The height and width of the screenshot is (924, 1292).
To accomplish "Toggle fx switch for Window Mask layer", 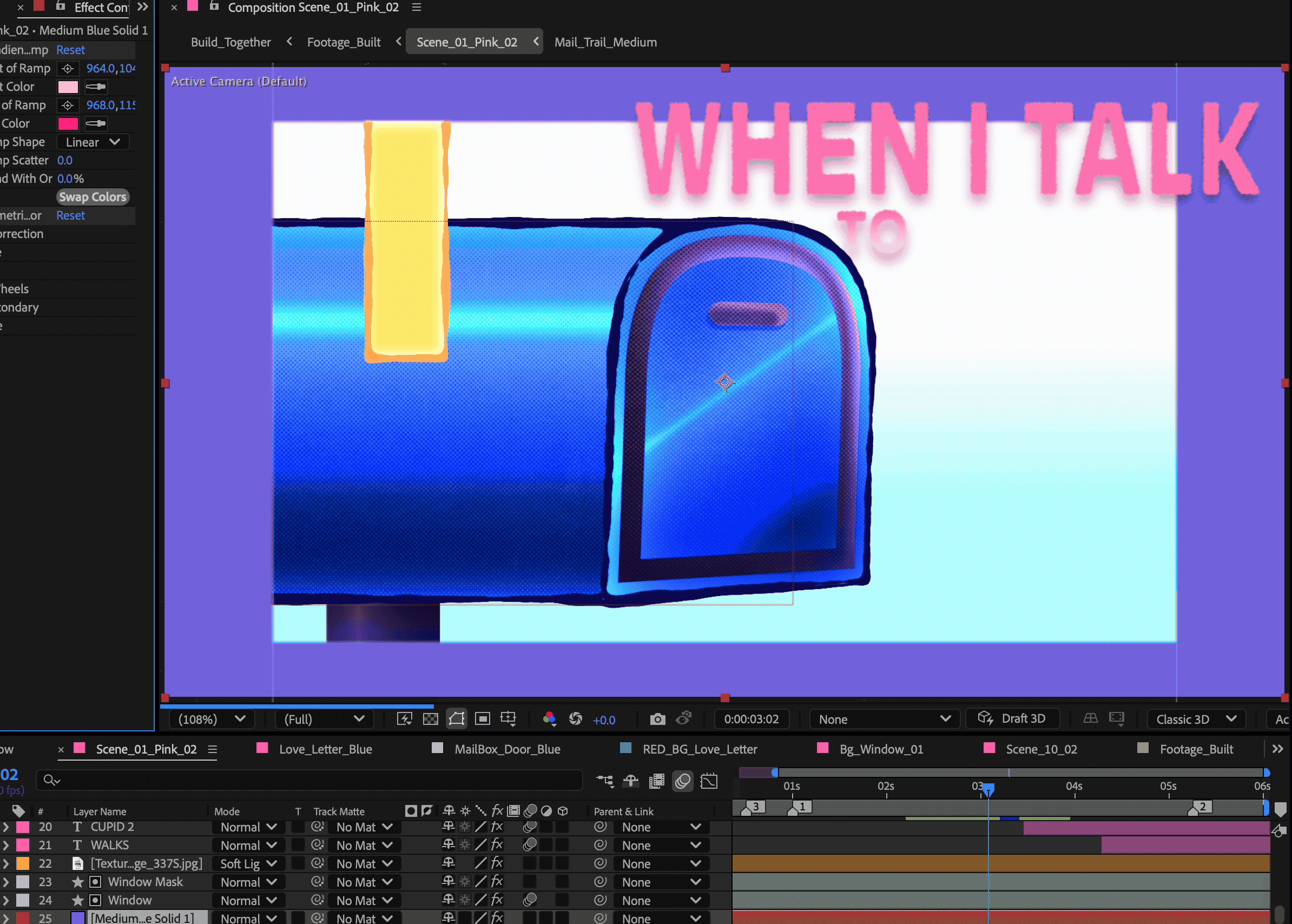I will pyautogui.click(x=497, y=882).
